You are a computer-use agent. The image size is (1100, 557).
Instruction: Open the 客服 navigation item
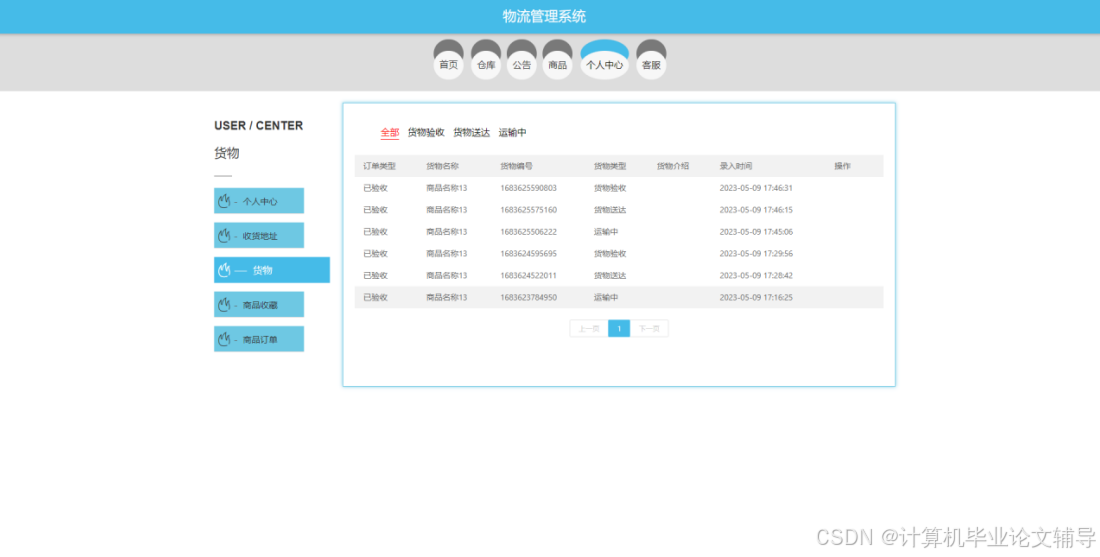[x=651, y=60]
